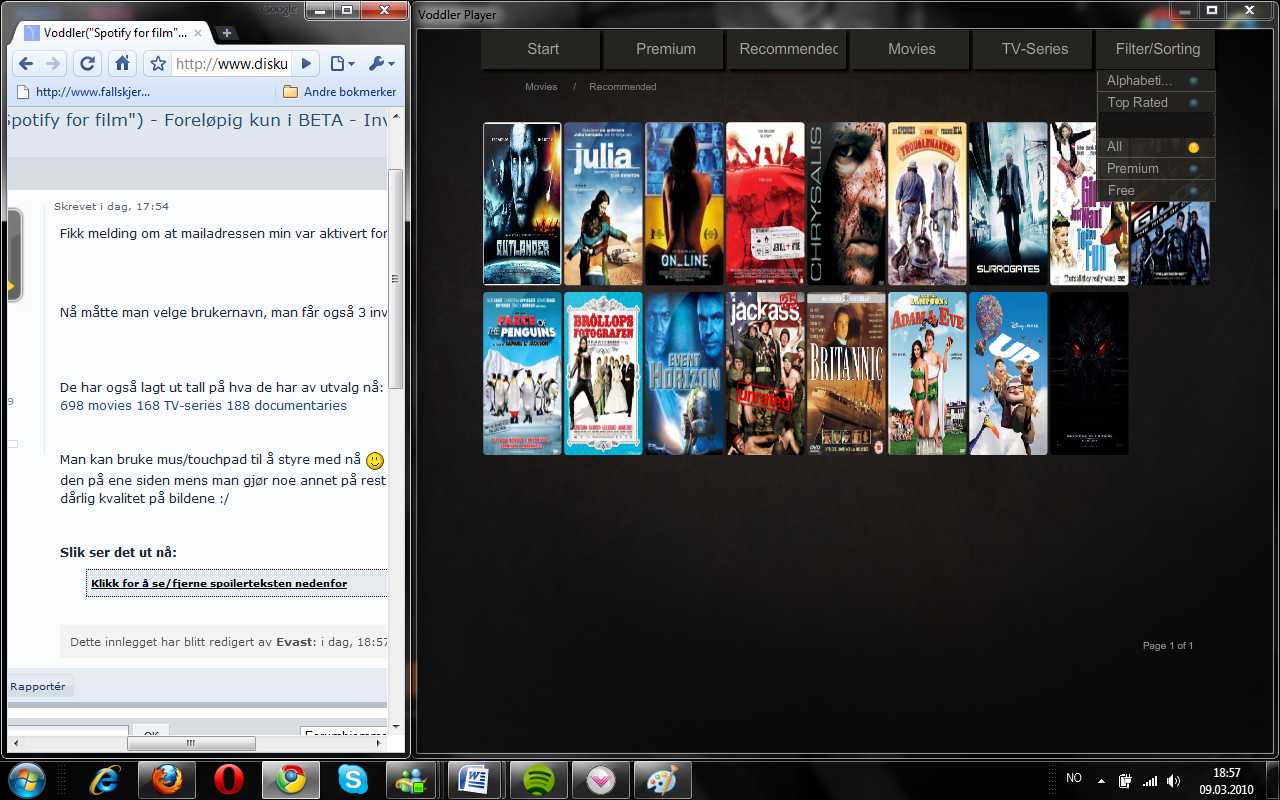Image resolution: width=1280 pixels, height=800 pixels.
Task: Open the fallskjer bookmark
Action: point(84,91)
